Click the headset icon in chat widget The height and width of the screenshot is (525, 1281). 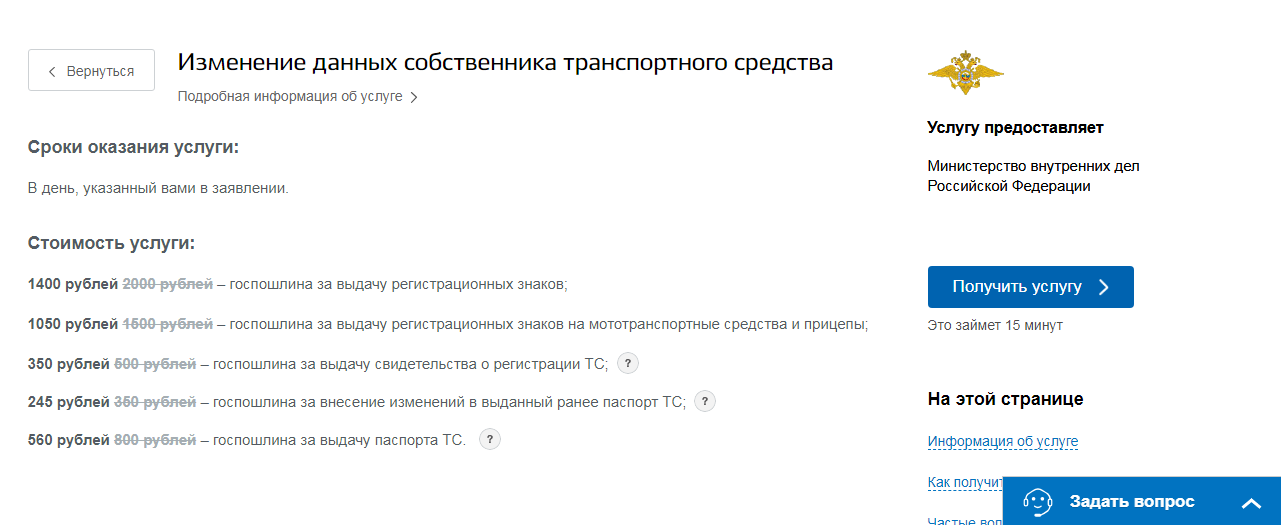click(1038, 502)
